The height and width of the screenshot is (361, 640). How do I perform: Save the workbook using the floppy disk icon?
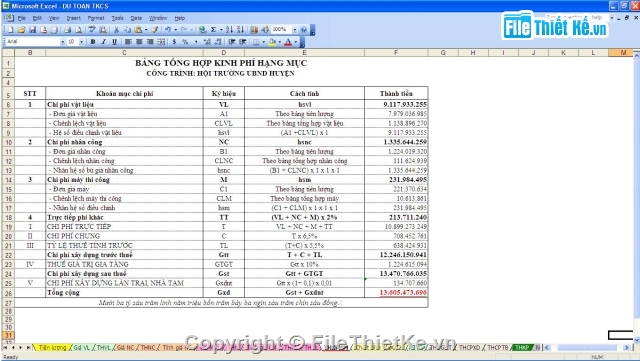[x=32, y=30]
